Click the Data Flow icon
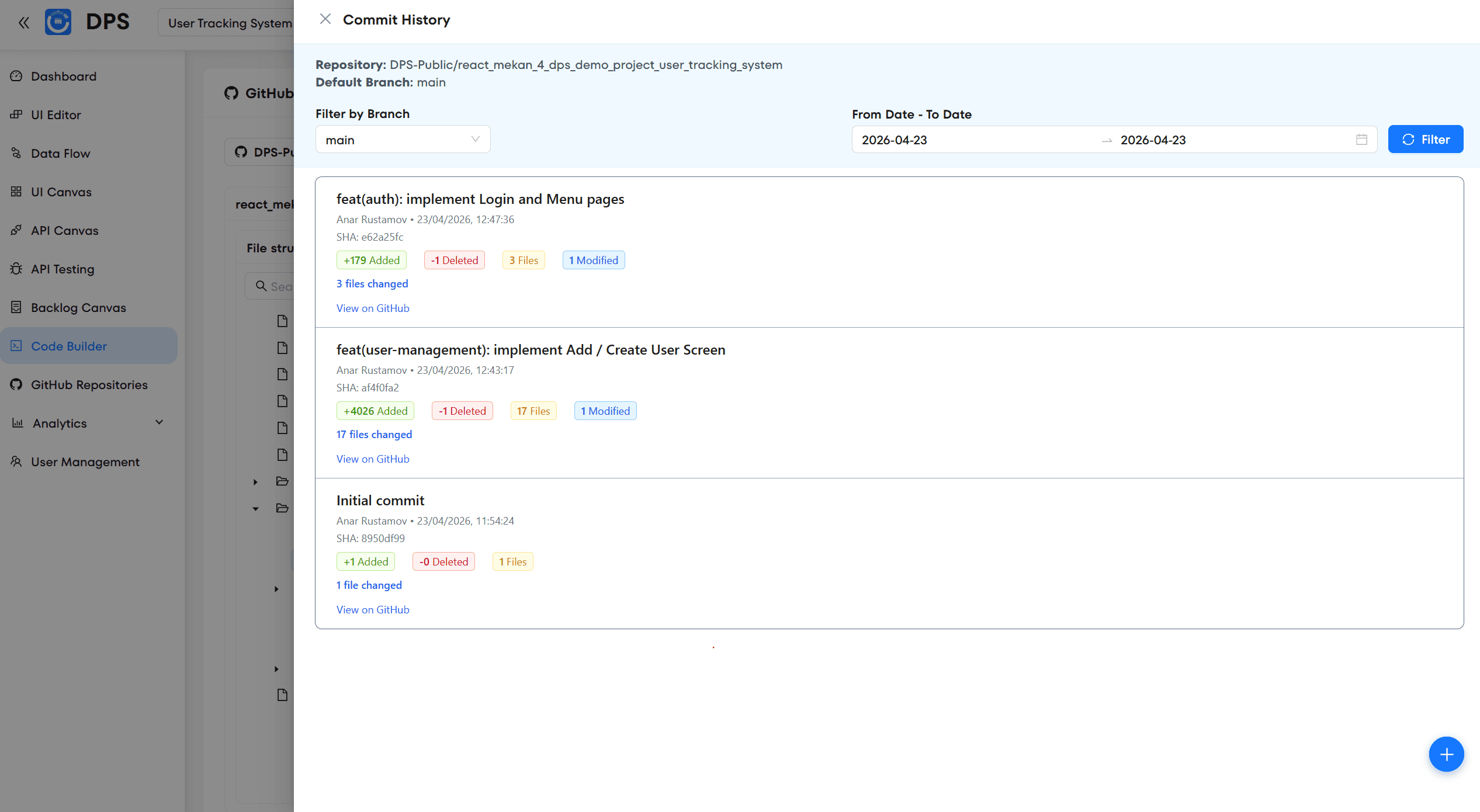Screen dimensions: 1480x812 [16, 153]
